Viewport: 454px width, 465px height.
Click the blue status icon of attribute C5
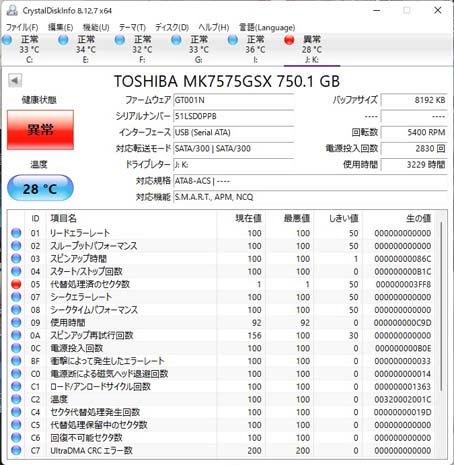[16, 425]
